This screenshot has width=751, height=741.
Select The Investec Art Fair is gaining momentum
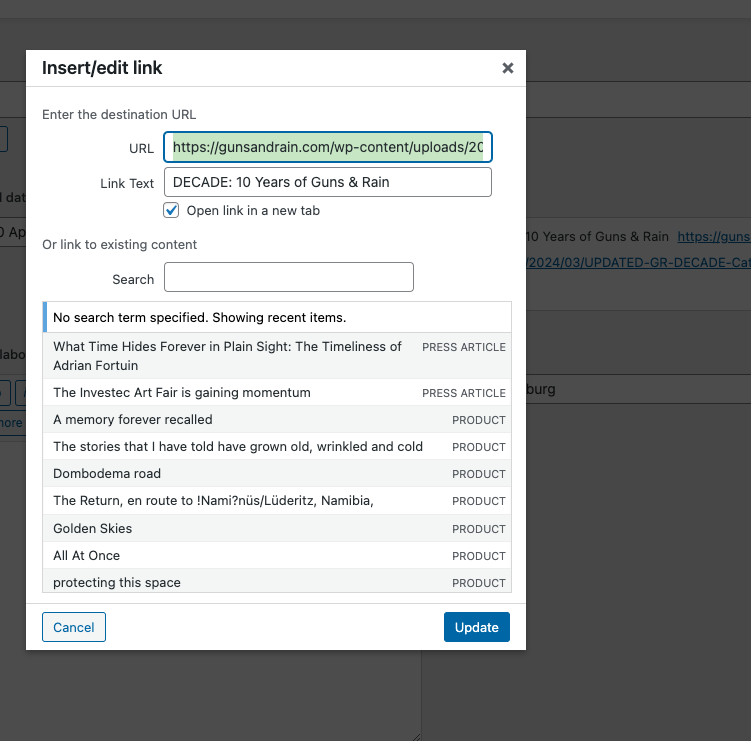(182, 392)
